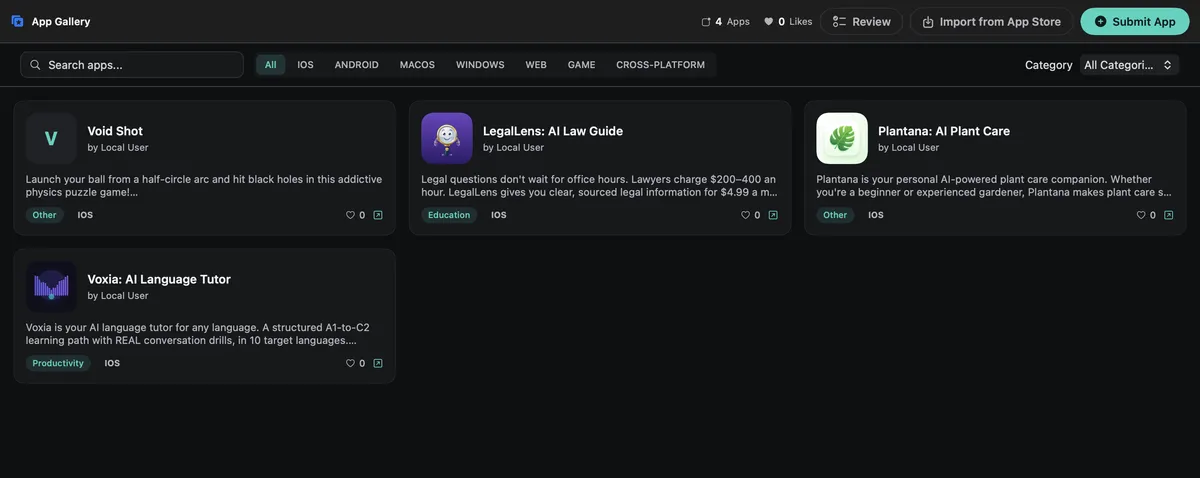Filter apps by WINDOWS tab

tap(480, 64)
